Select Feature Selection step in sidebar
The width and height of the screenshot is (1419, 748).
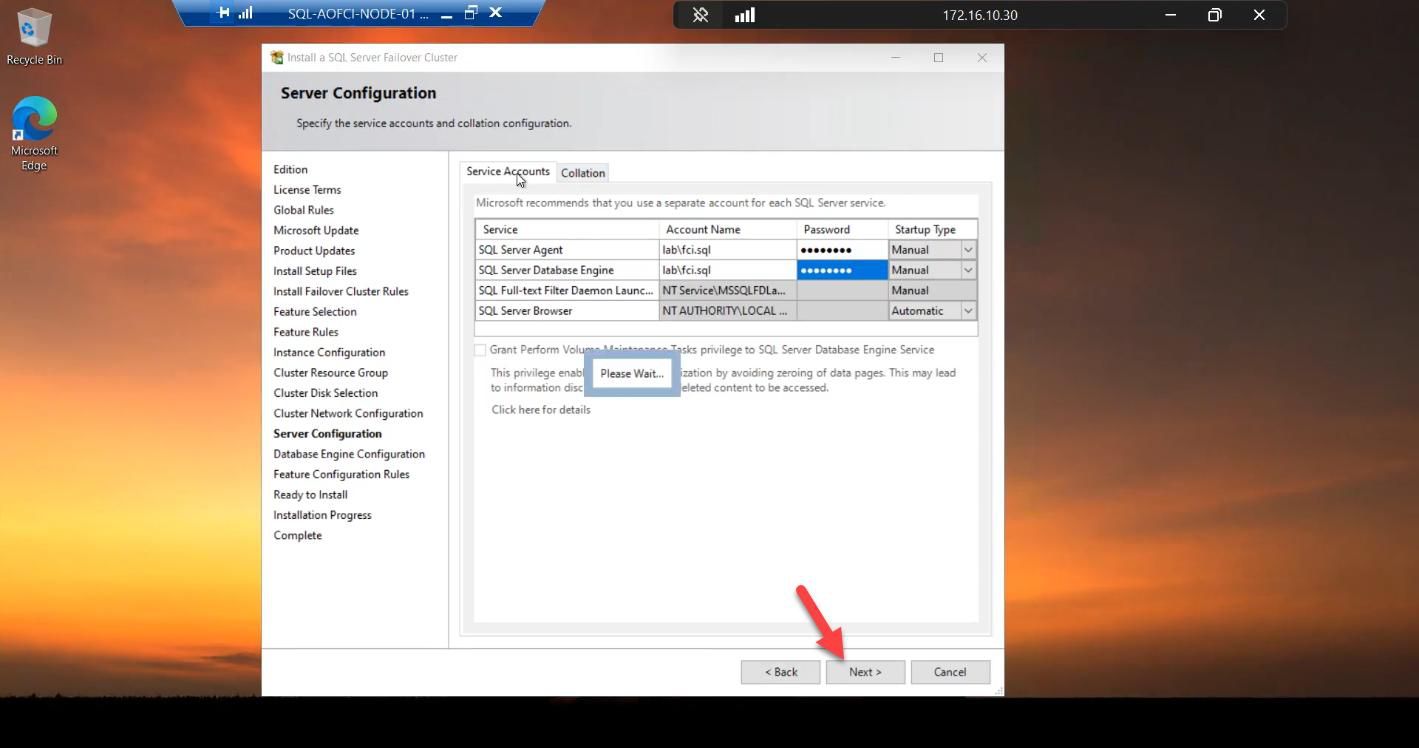point(315,312)
